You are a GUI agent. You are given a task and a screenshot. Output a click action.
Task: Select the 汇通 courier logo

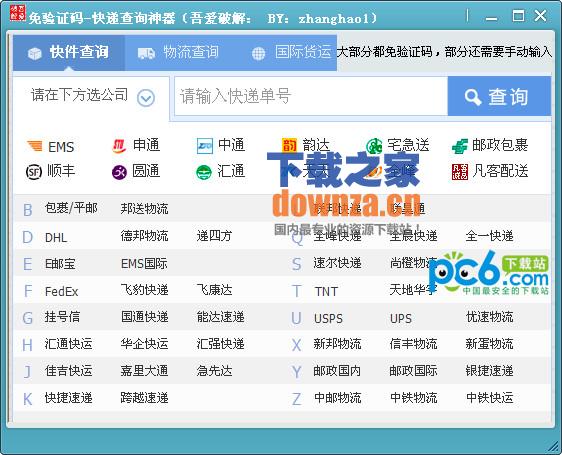[204, 172]
